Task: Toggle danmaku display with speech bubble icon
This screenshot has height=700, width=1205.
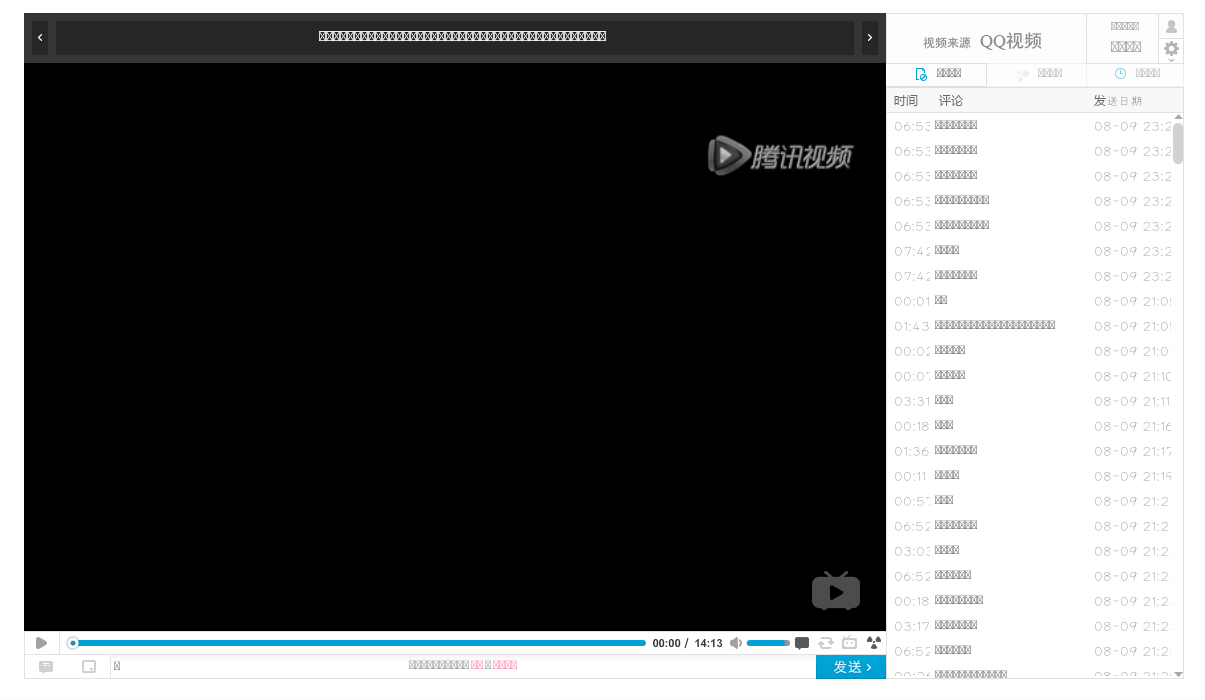Action: pos(802,643)
